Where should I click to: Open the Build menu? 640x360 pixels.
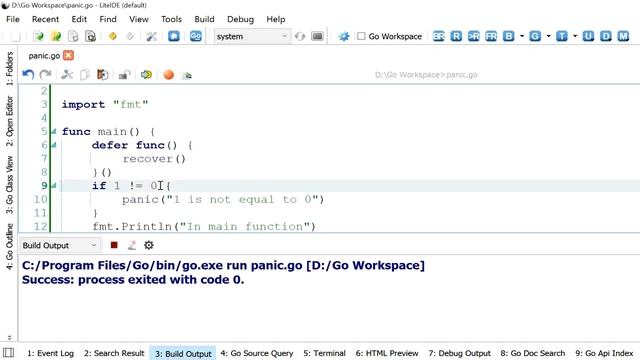coord(204,19)
